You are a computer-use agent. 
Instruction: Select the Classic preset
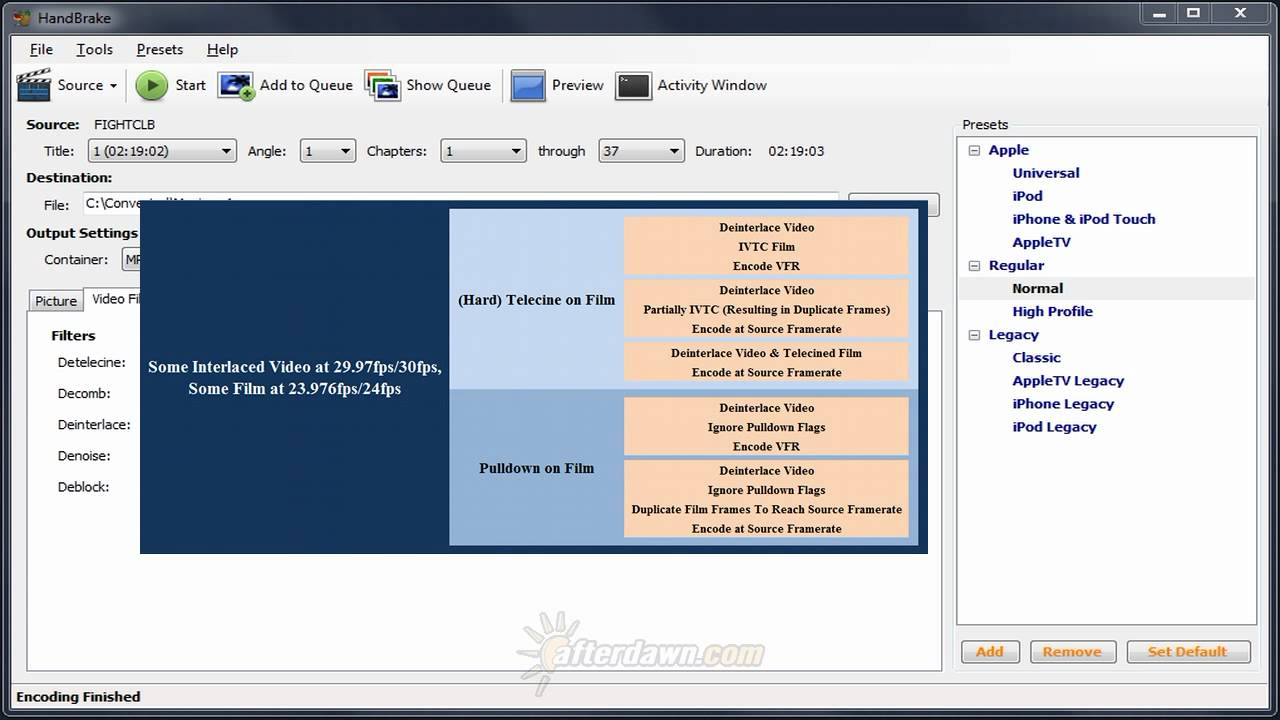[x=1036, y=358]
